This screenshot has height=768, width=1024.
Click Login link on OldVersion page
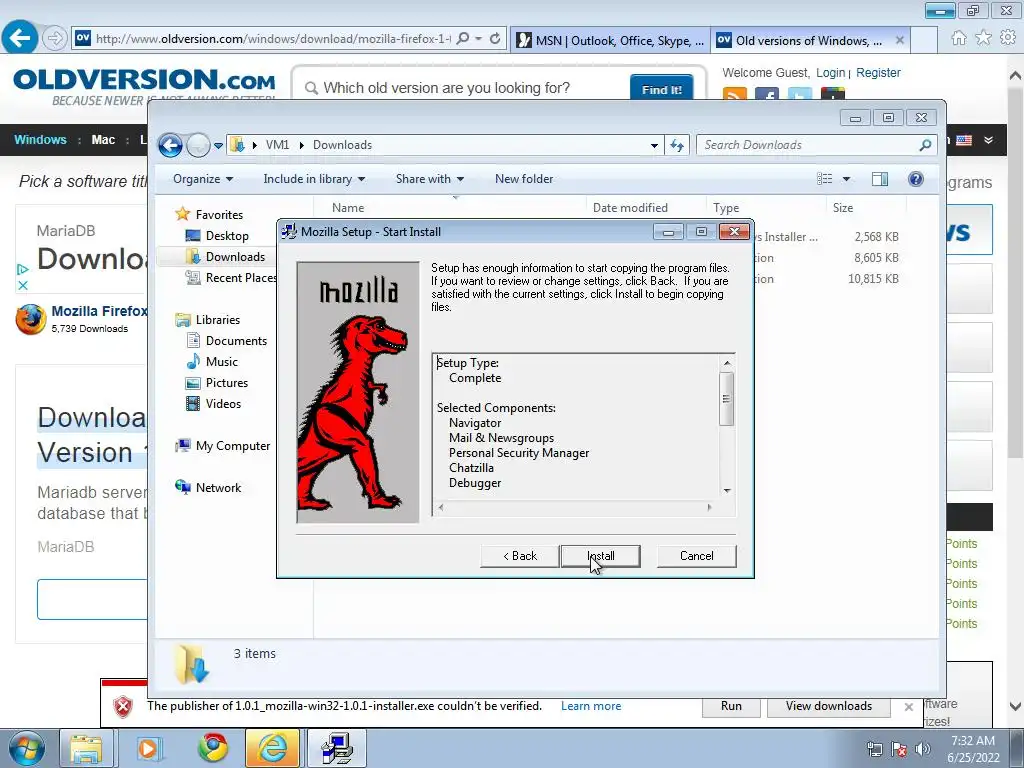pyautogui.click(x=830, y=72)
